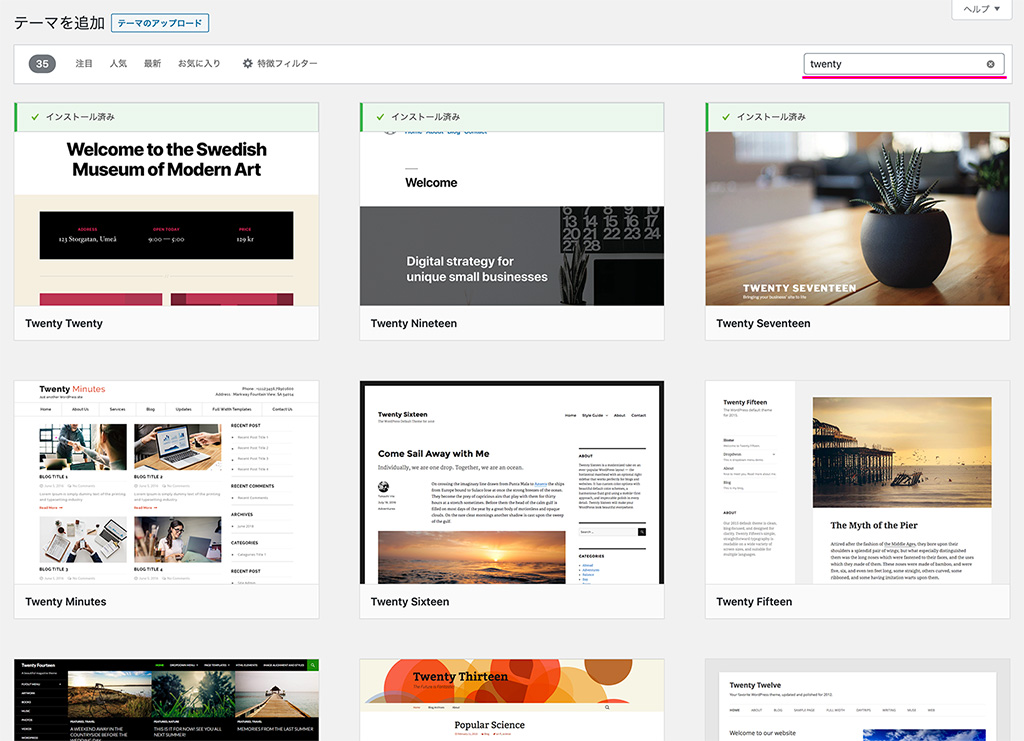Click the Twenty Fifteen theme name
The height and width of the screenshot is (741, 1024).
(754, 601)
